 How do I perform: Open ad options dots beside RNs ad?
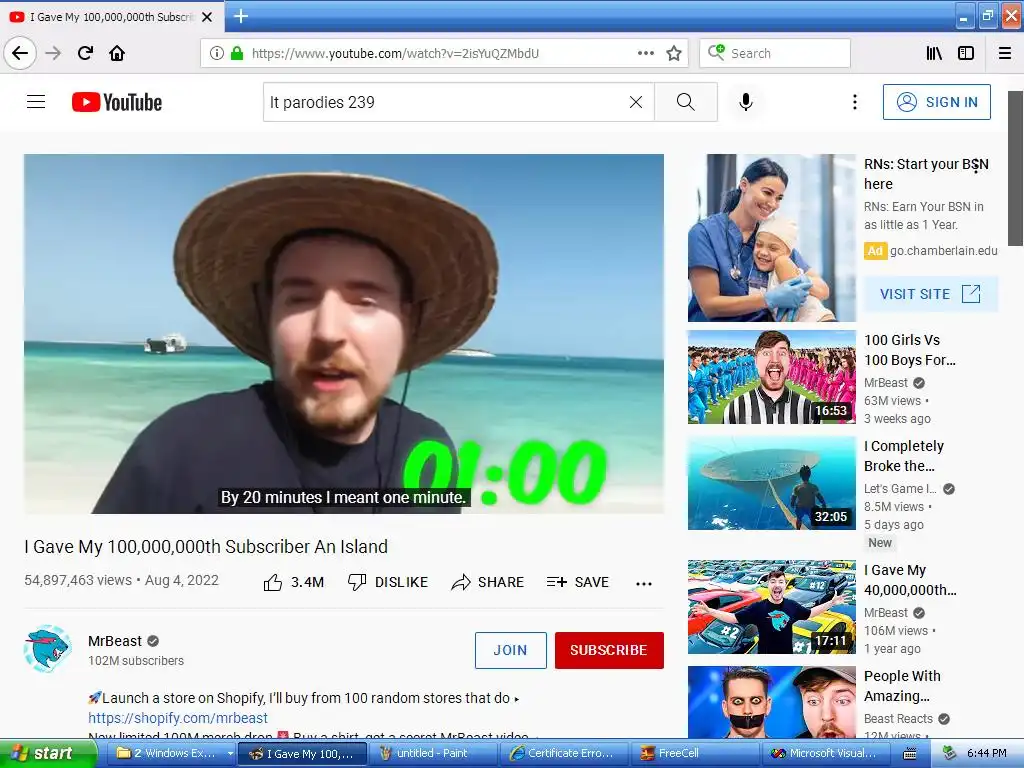[x=976, y=166]
